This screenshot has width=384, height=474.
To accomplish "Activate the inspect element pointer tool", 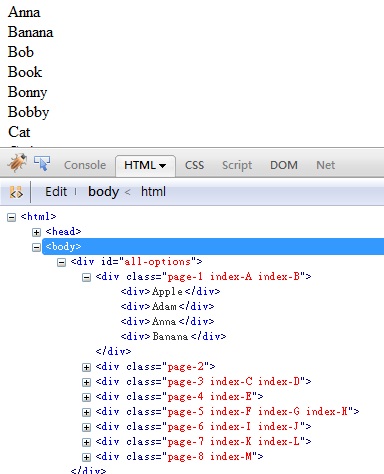I will (x=42, y=163).
